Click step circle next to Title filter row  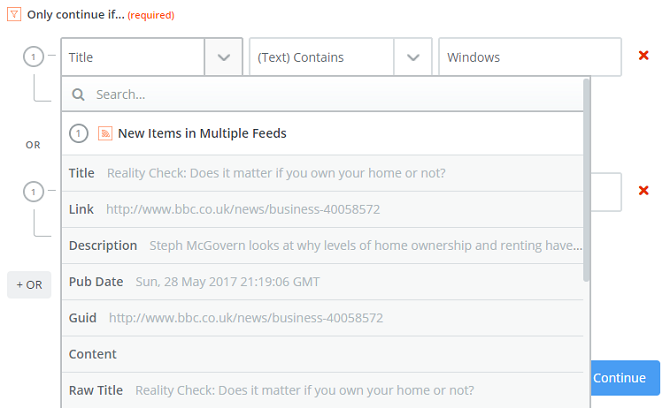[x=33, y=56]
